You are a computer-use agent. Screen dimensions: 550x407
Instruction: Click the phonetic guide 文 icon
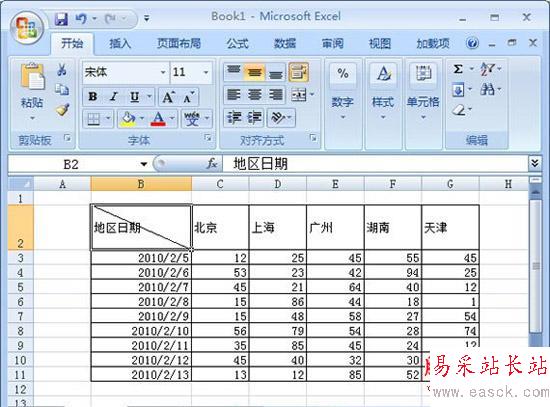click(192, 119)
